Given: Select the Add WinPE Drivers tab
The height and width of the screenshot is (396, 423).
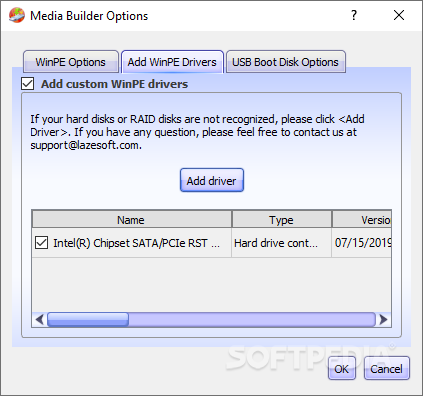Looking at the screenshot, I should click(172, 62).
